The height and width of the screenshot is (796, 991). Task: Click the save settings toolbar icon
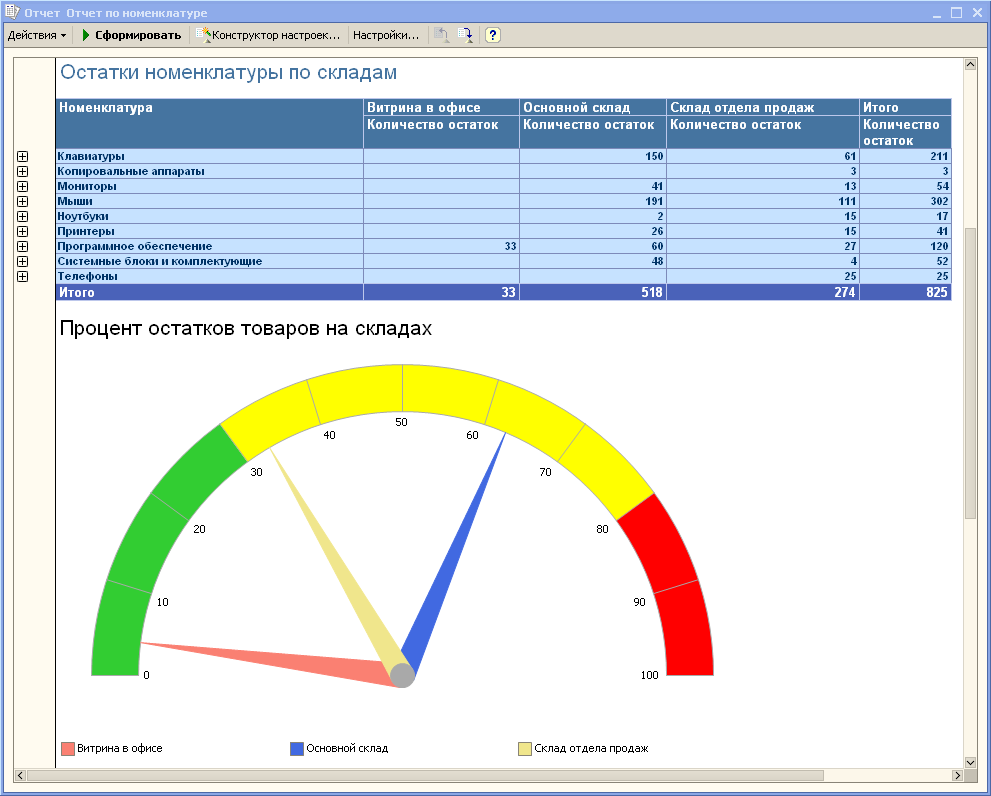point(465,35)
